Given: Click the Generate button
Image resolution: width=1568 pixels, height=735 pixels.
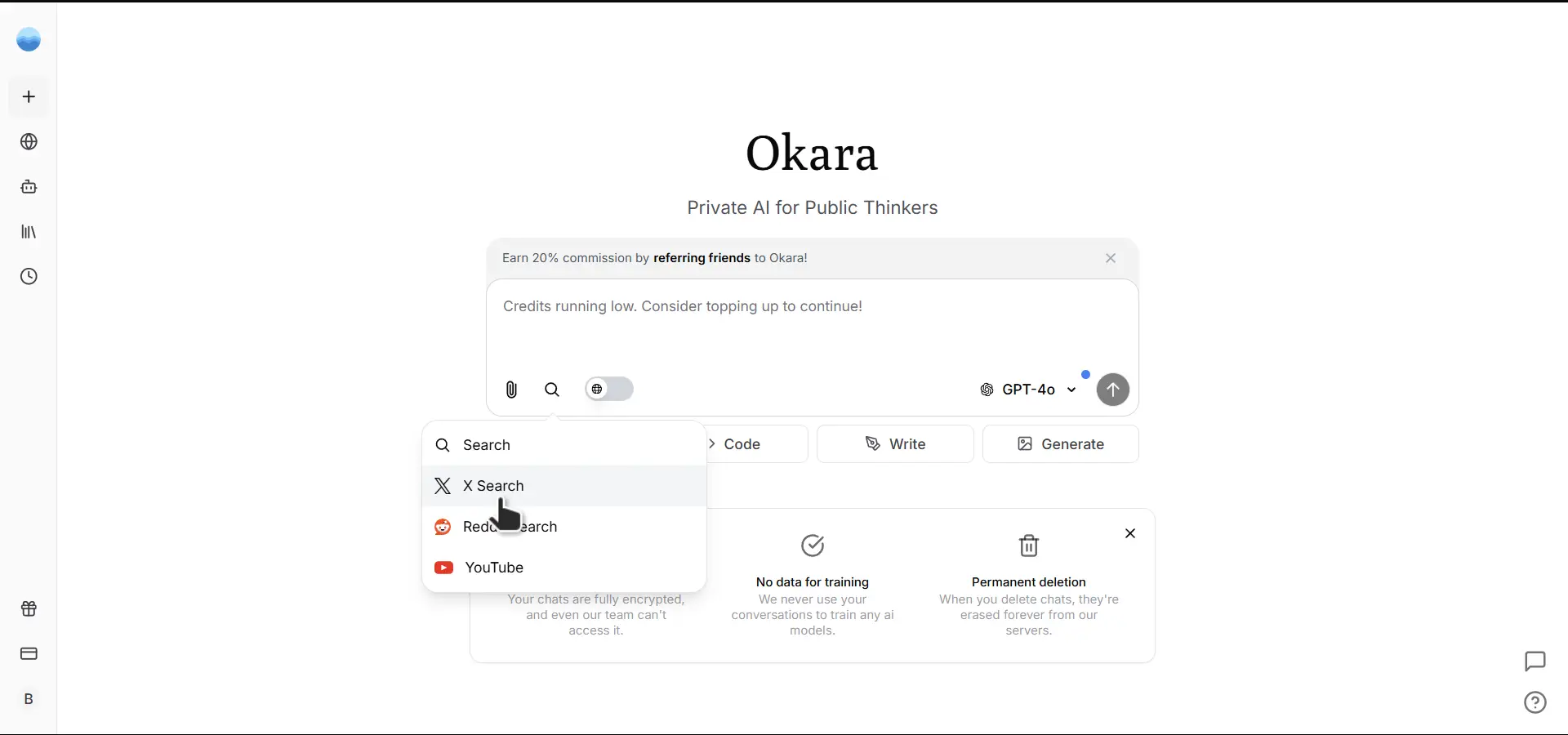Looking at the screenshot, I should [1061, 443].
